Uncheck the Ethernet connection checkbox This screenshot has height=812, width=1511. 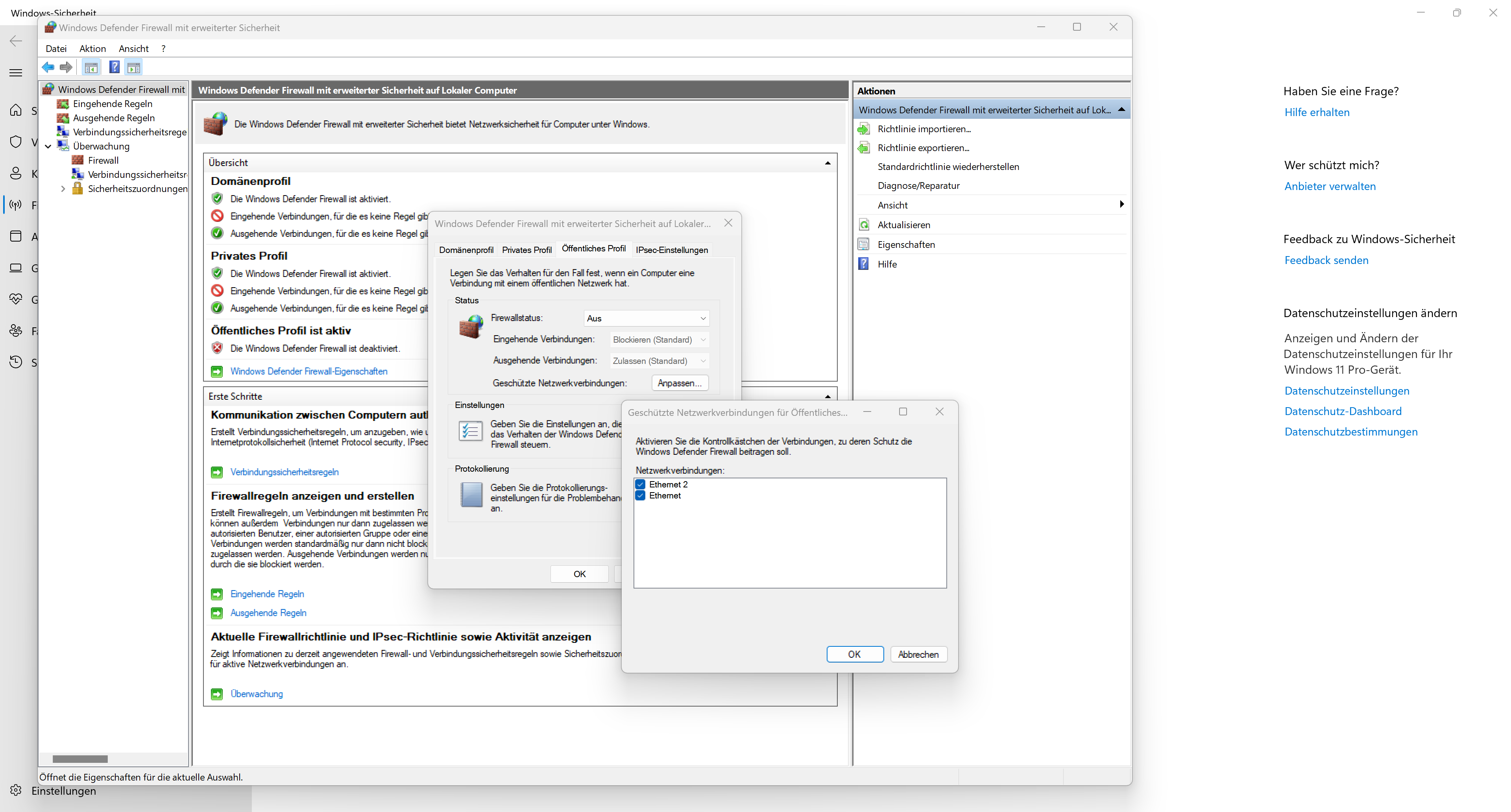641,495
